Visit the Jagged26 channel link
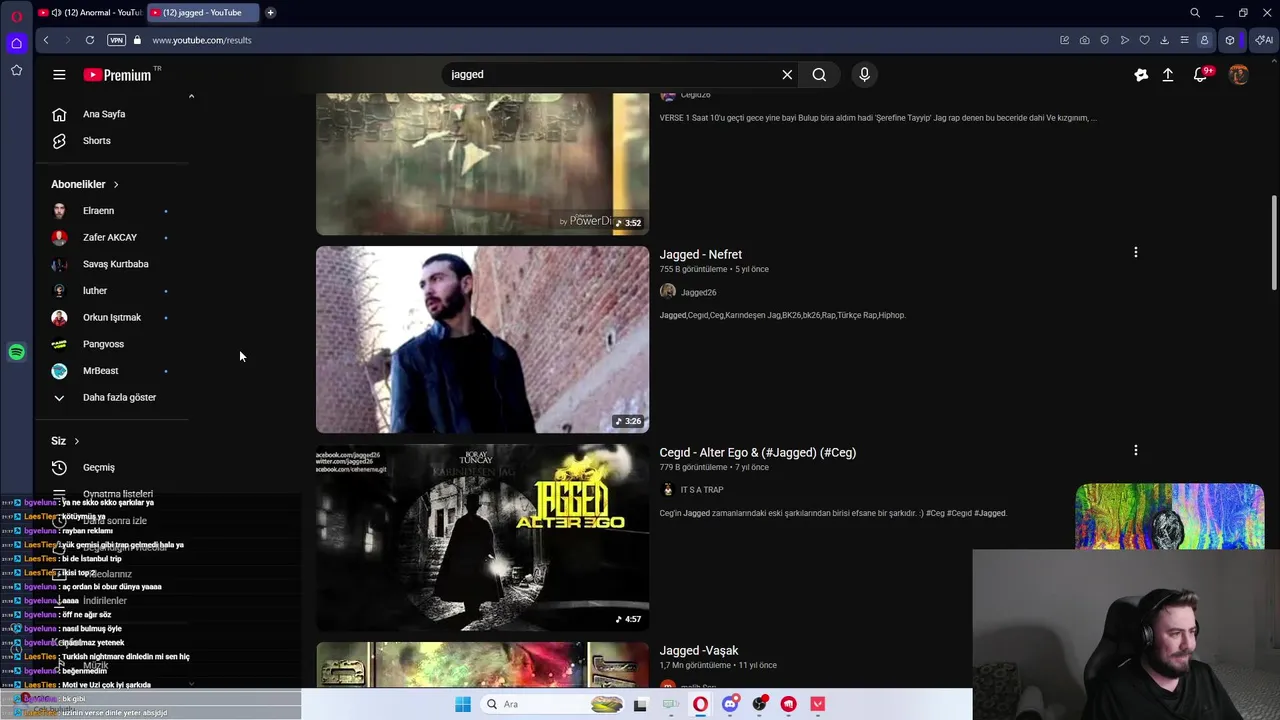Image resolution: width=1280 pixels, height=720 pixels. coord(698,293)
